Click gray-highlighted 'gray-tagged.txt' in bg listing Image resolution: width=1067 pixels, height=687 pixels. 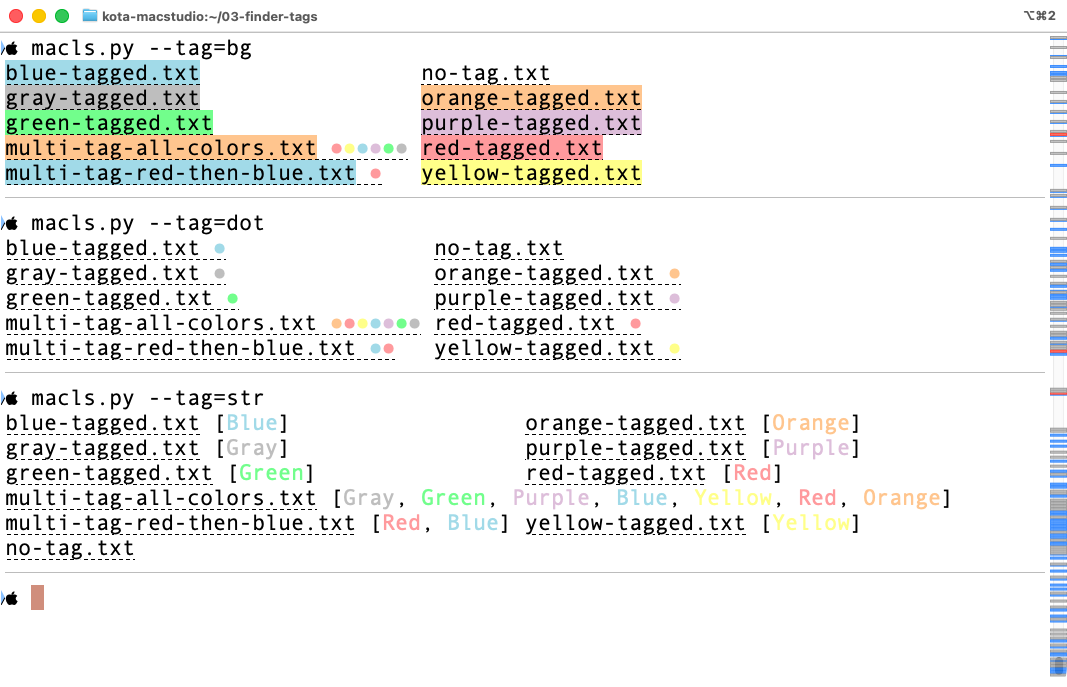102,99
